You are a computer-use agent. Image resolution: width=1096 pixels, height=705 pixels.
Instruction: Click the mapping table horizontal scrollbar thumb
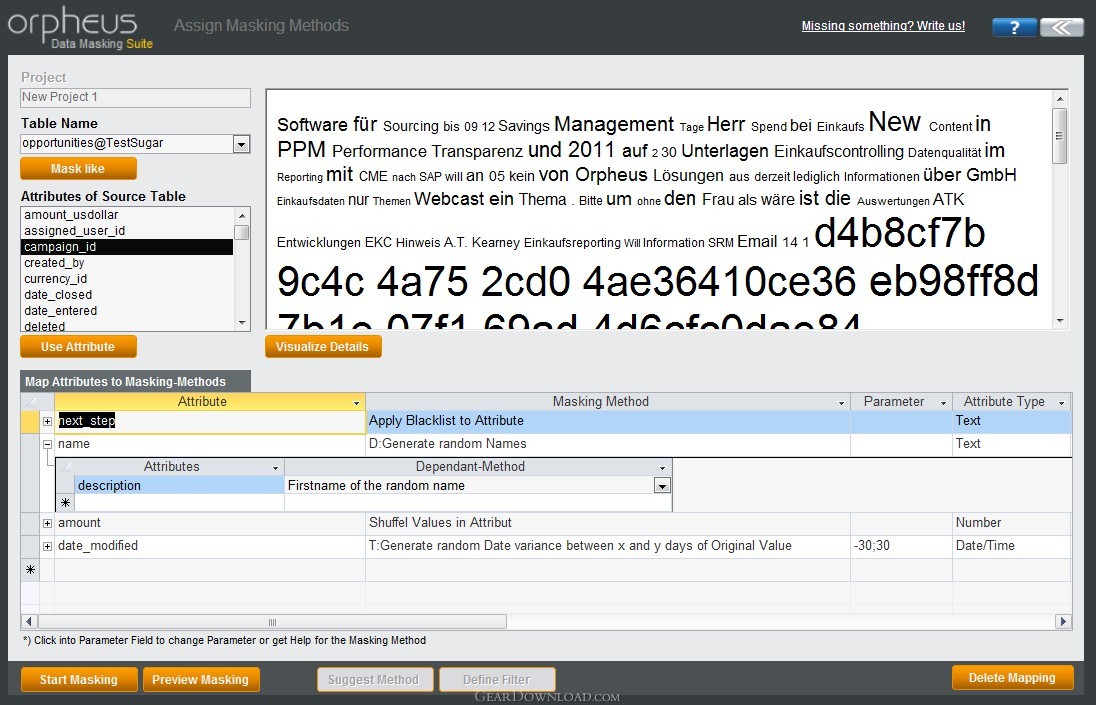(273, 622)
